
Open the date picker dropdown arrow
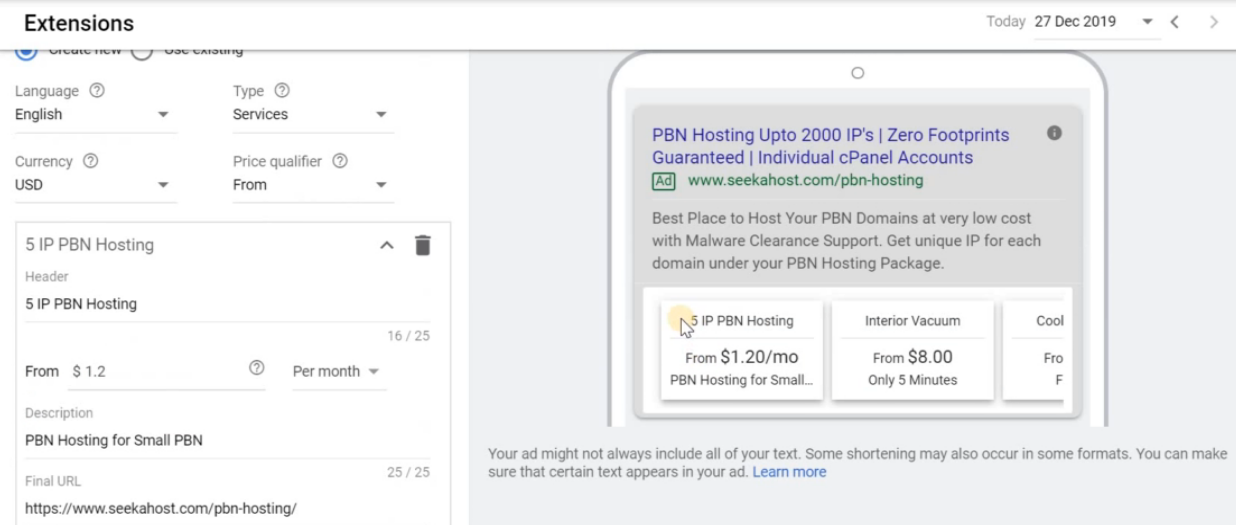[1147, 22]
